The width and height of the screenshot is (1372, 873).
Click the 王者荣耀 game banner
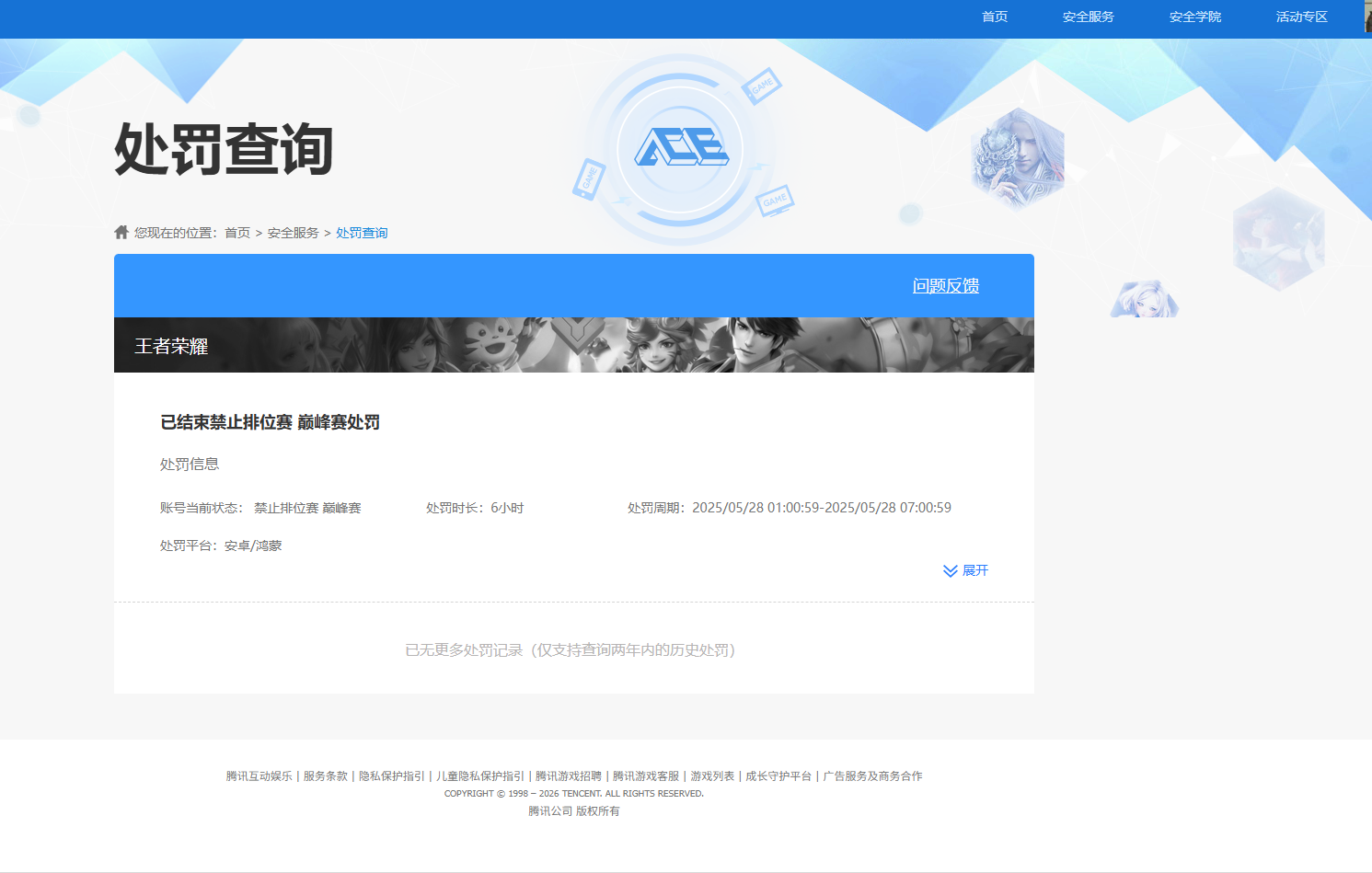pyautogui.click(x=573, y=345)
